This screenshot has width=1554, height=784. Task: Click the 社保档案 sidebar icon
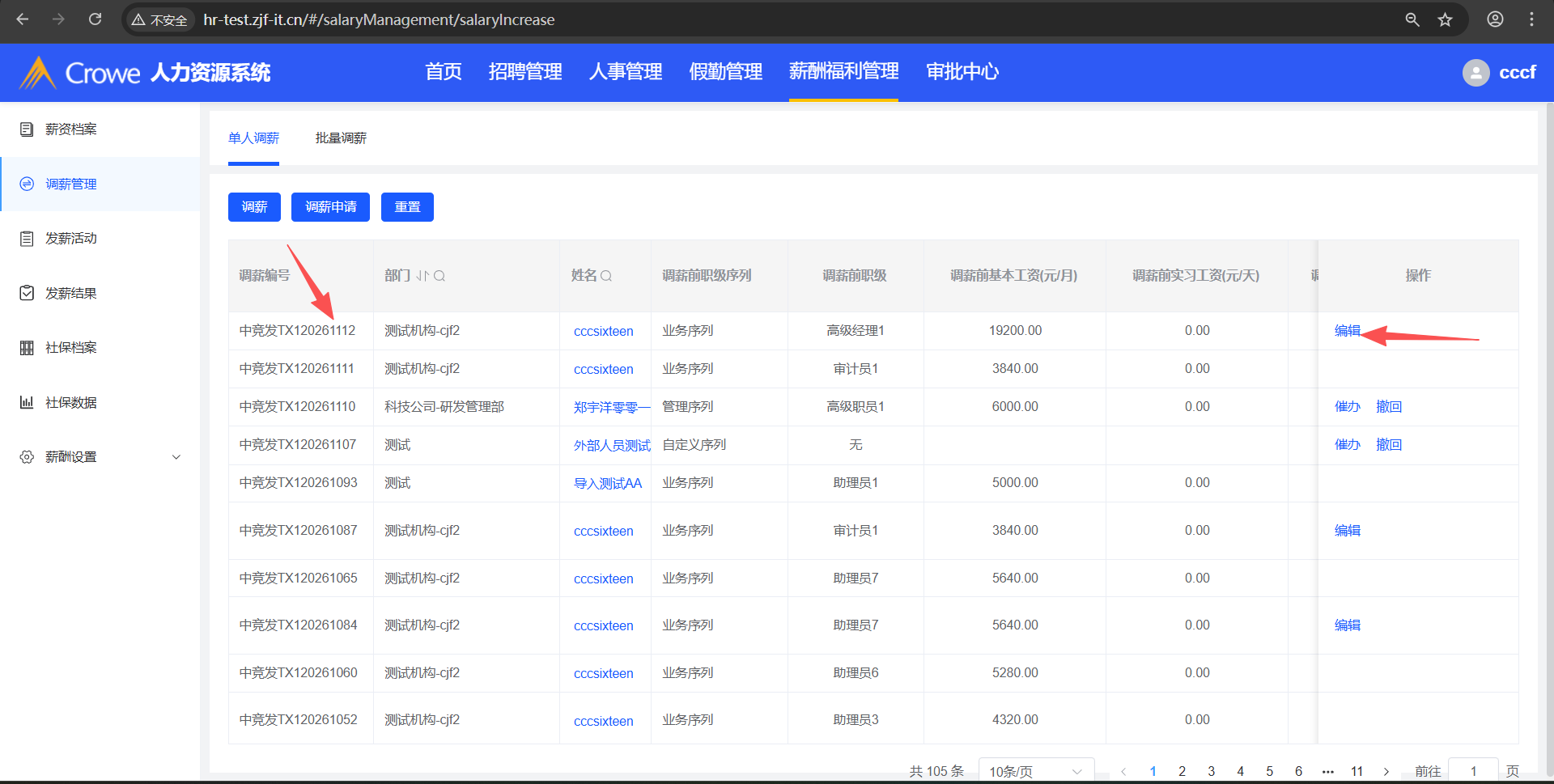pos(27,348)
